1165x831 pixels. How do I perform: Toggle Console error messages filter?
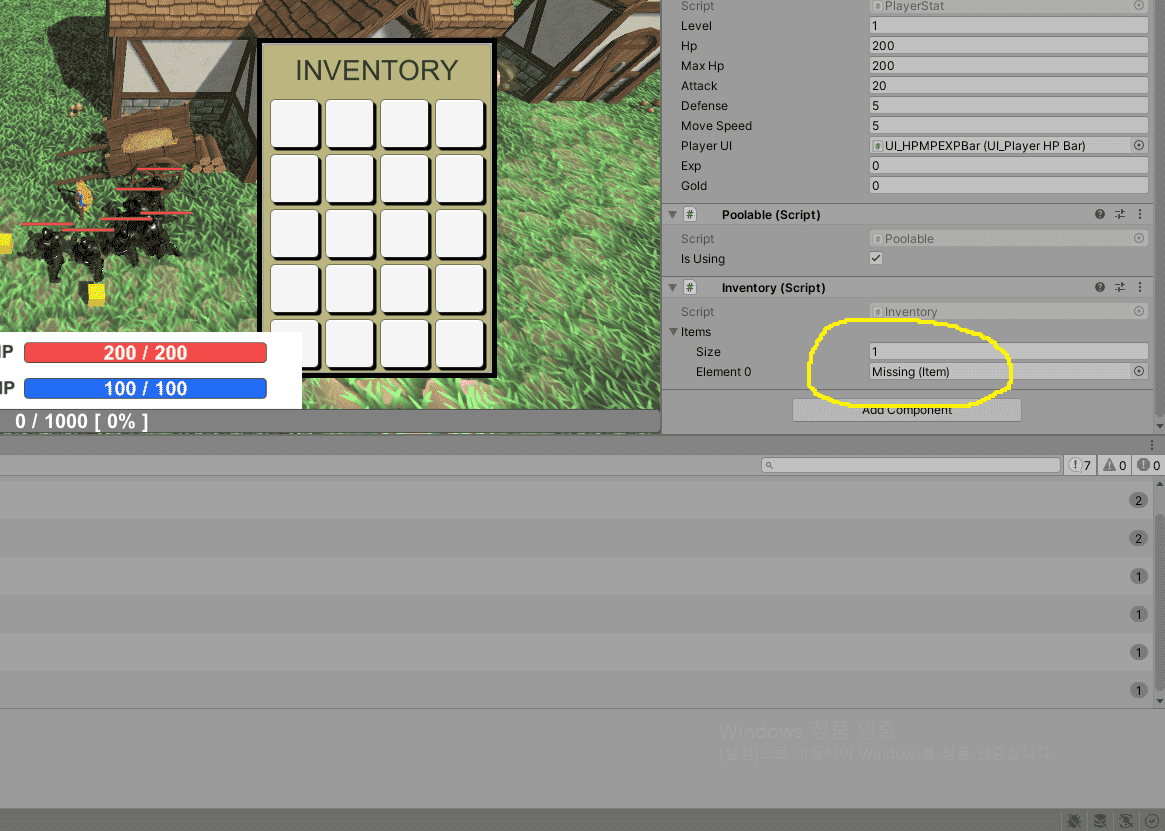pyautogui.click(x=1148, y=465)
